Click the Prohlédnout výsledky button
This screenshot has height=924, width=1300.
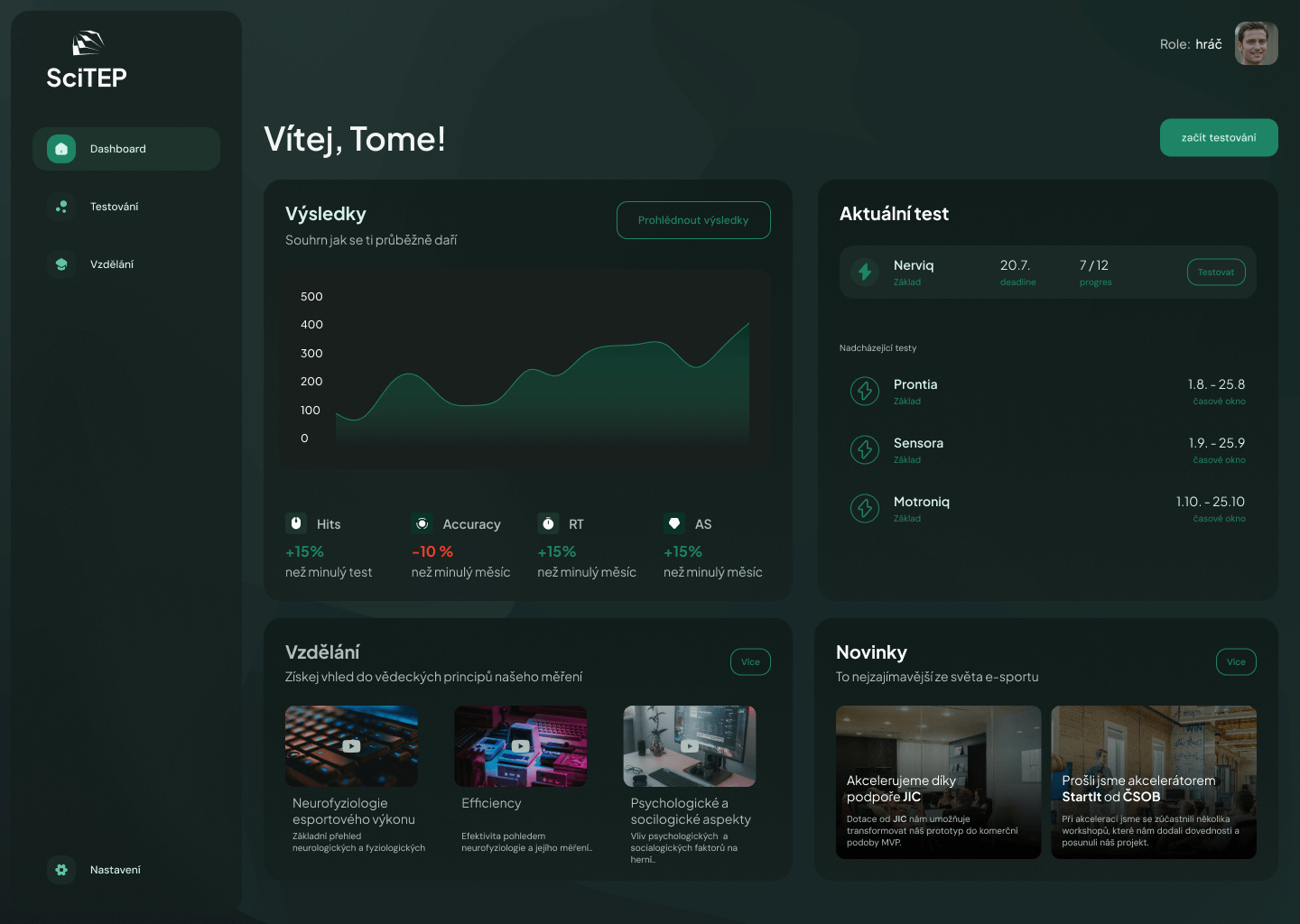pos(693,220)
